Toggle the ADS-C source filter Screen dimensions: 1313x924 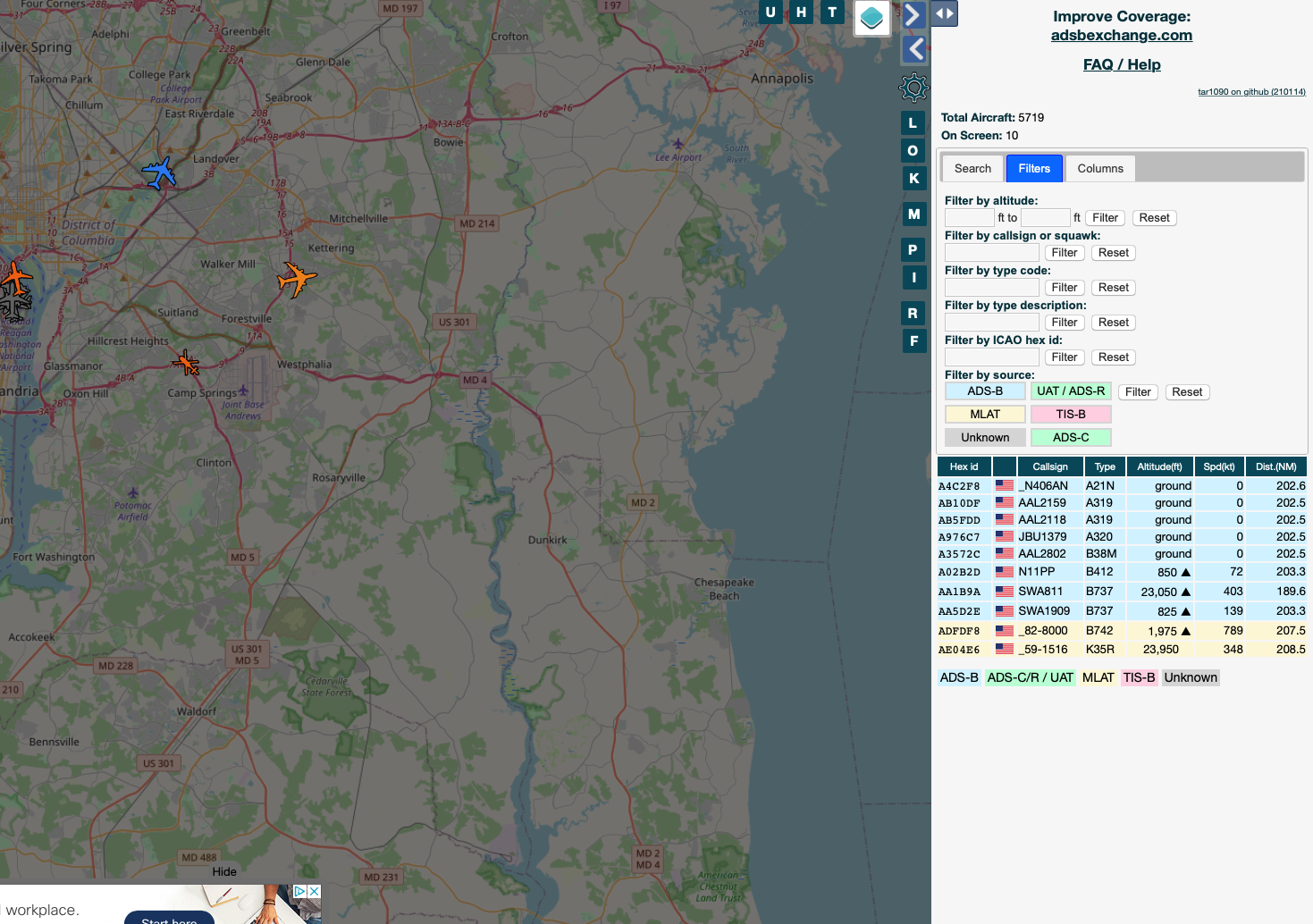coord(1071,438)
